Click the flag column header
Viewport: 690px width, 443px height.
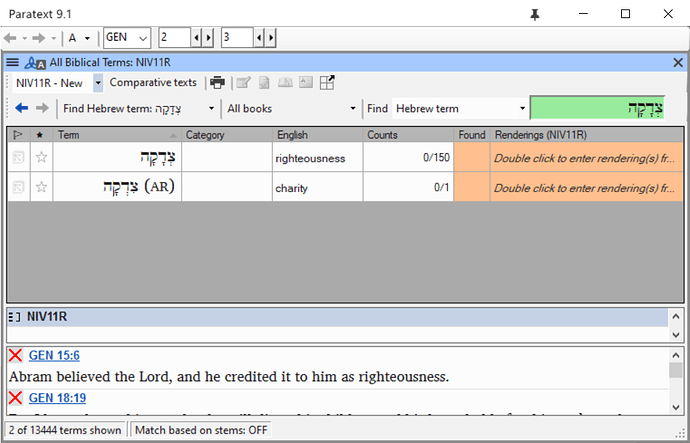(18, 135)
